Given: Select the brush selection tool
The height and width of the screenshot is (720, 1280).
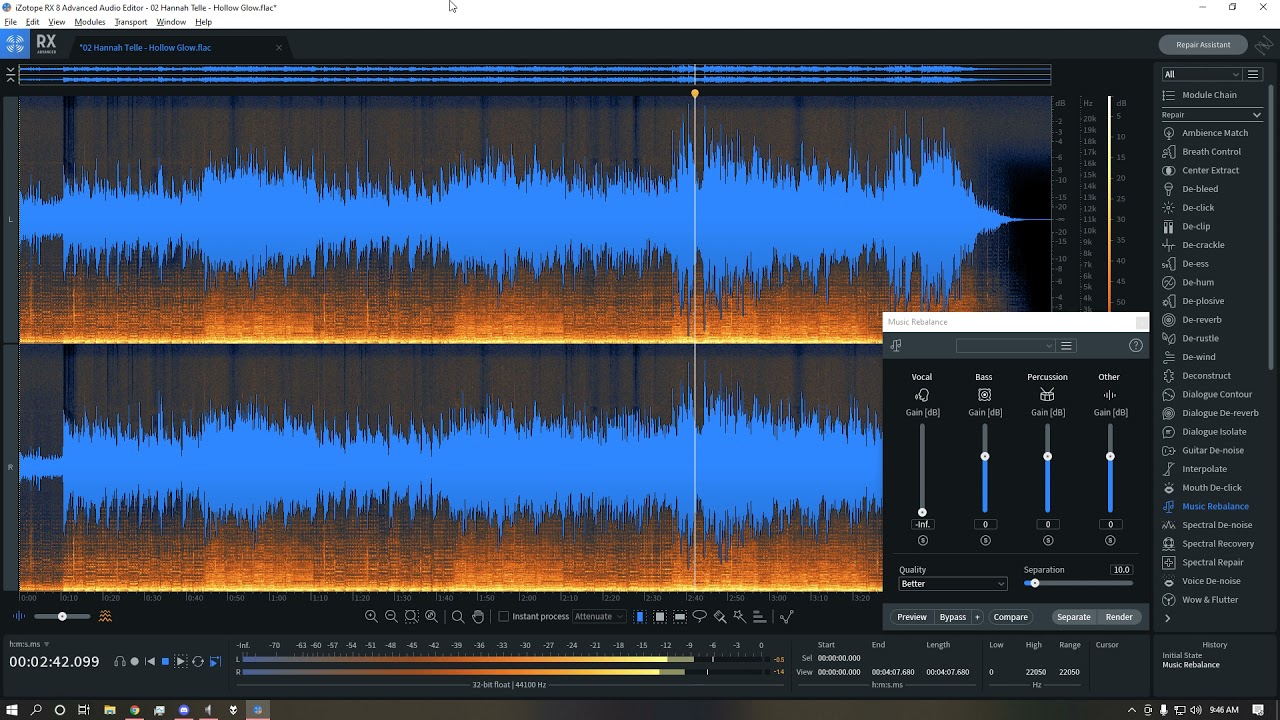Looking at the screenshot, I should pyautogui.click(x=720, y=617).
